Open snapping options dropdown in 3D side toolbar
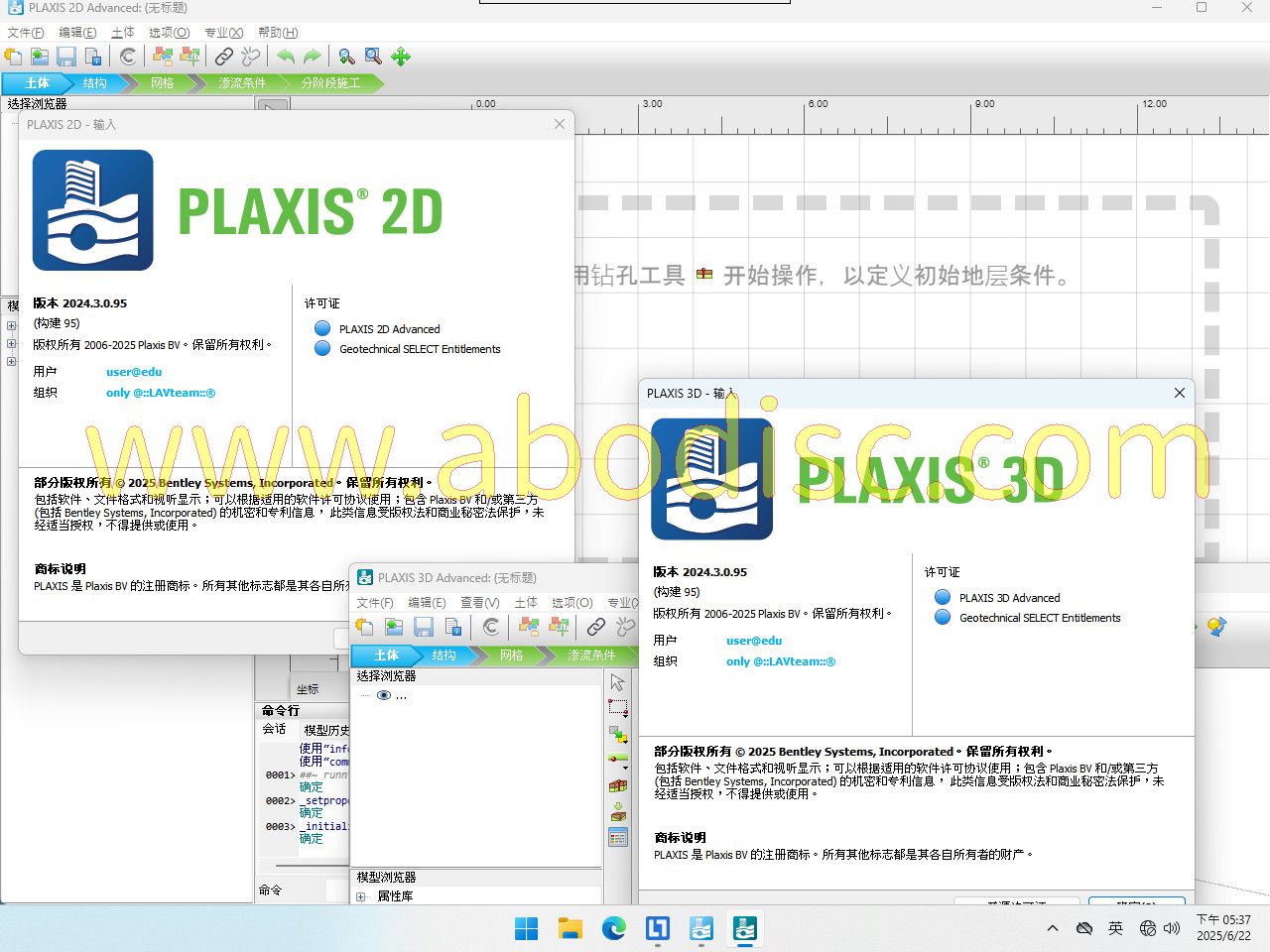Screen dimensions: 1270x952 tap(625, 769)
